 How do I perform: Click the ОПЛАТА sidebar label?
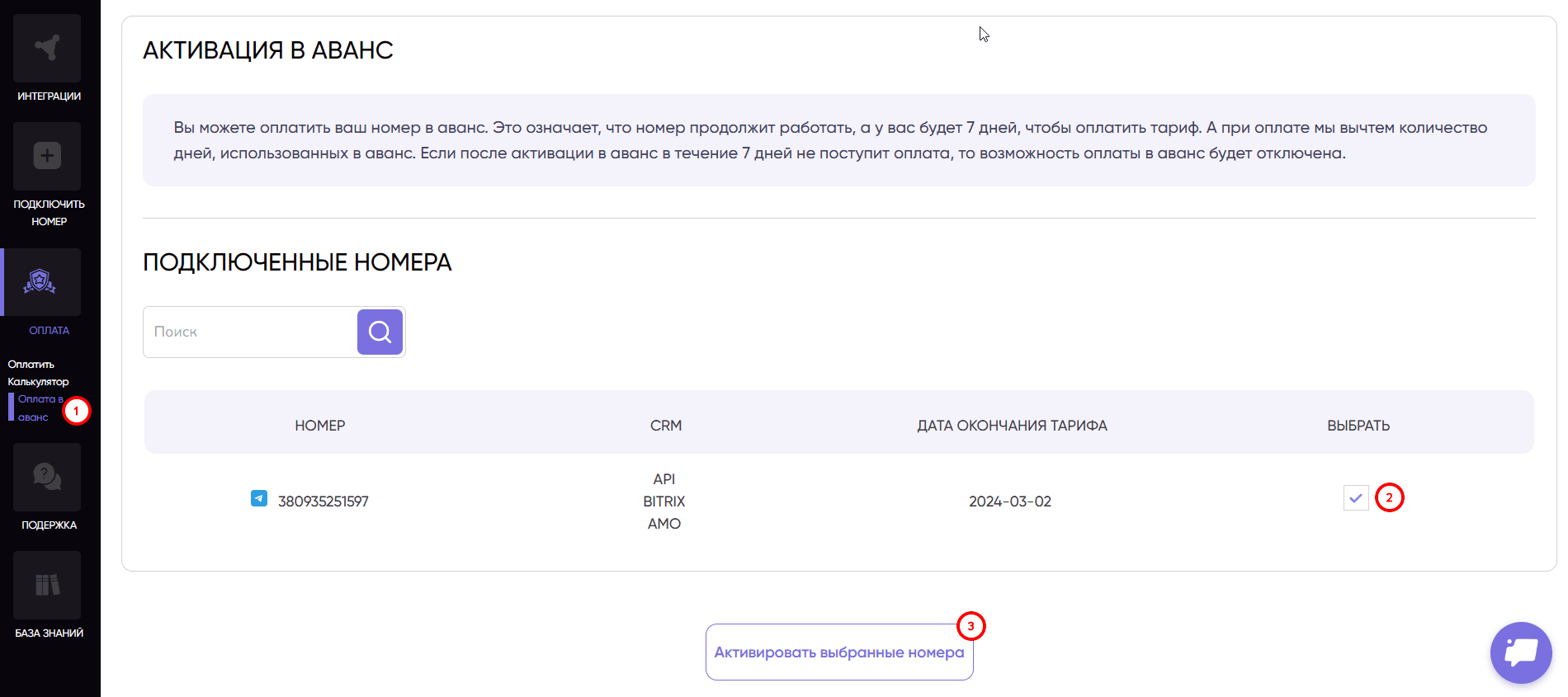(49, 331)
